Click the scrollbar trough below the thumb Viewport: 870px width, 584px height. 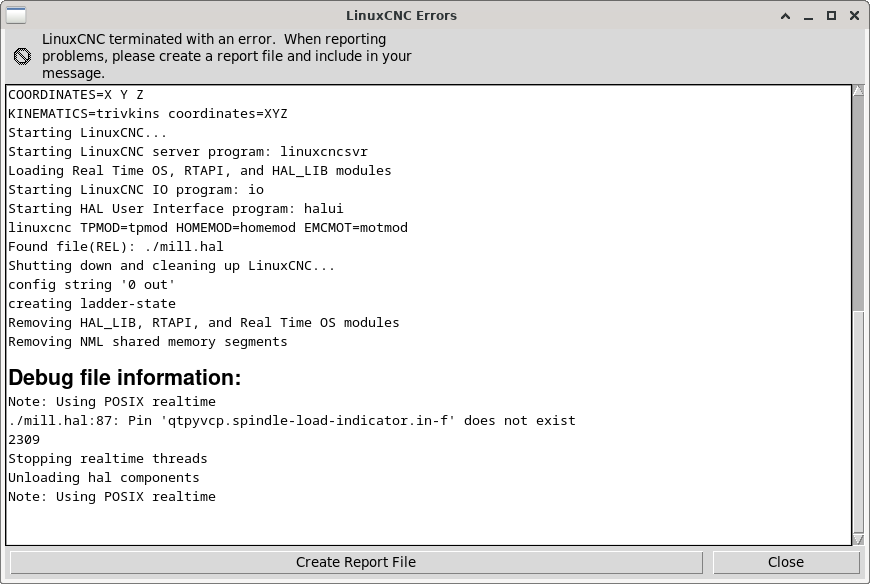pos(858,422)
